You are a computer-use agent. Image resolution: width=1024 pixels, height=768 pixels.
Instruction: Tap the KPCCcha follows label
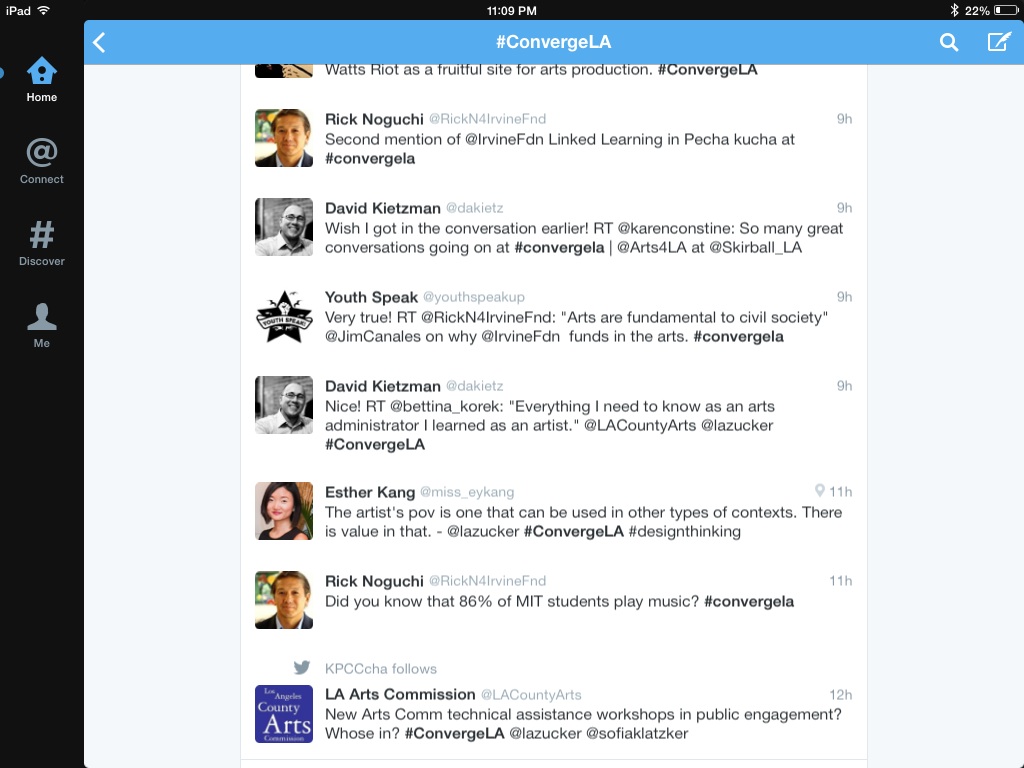(x=381, y=669)
